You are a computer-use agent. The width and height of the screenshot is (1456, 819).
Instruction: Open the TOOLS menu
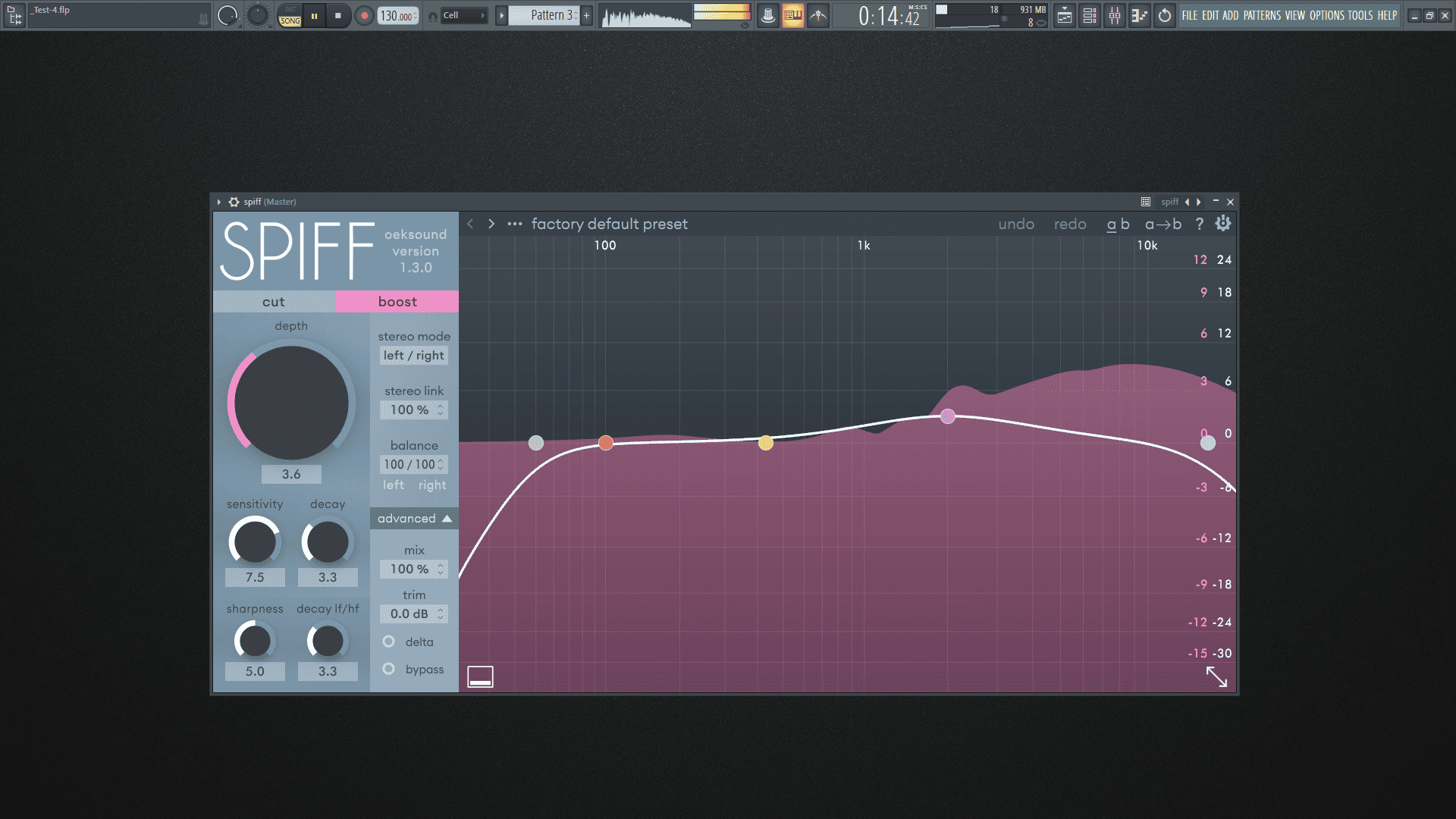coord(1360,15)
